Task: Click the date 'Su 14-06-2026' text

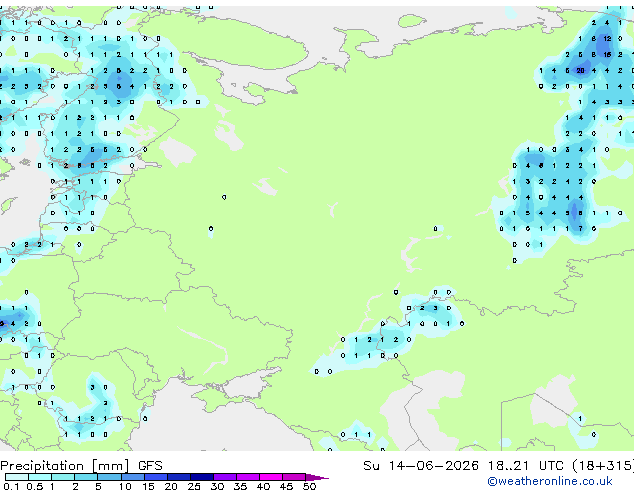Action: (x=421, y=466)
